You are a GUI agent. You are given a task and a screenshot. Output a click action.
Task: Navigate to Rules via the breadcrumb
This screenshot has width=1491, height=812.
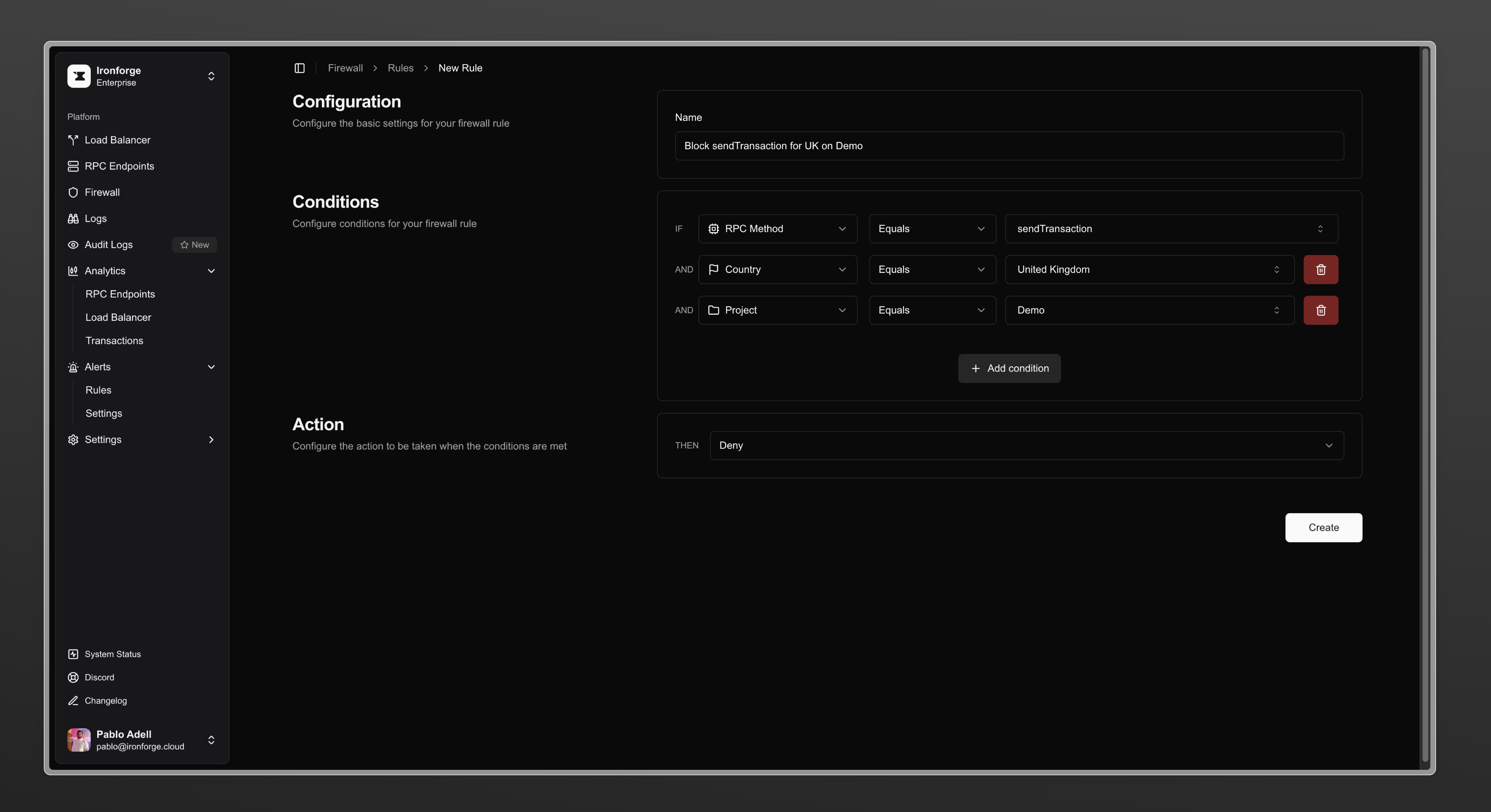(400, 68)
